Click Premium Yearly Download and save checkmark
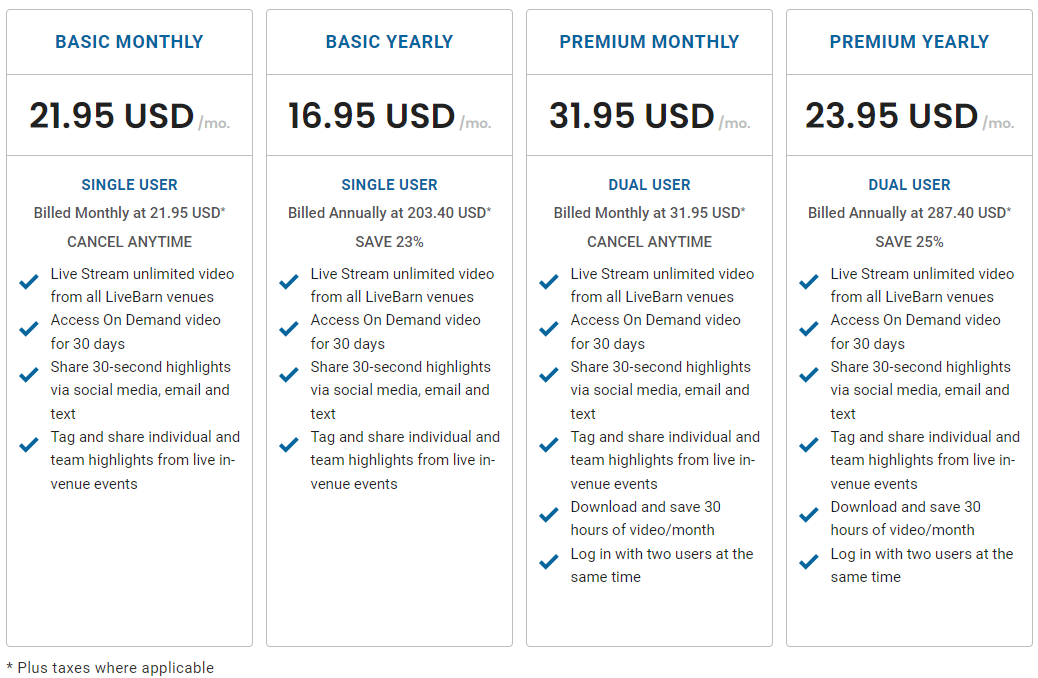1038x678 pixels. click(809, 515)
